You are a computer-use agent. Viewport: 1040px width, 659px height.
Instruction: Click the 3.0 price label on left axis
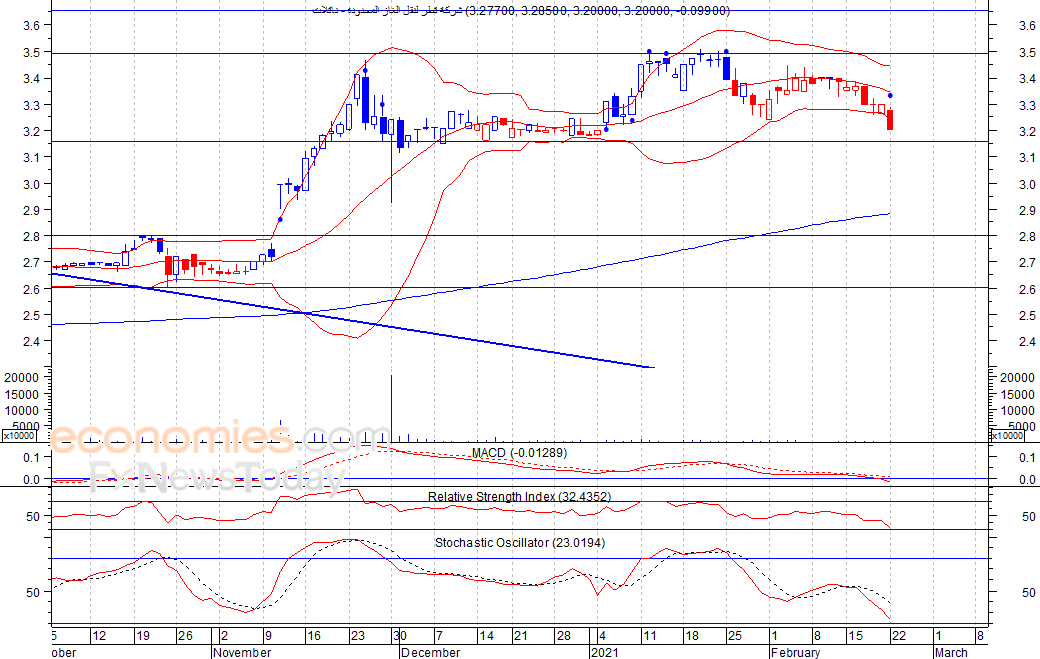pos(32,184)
